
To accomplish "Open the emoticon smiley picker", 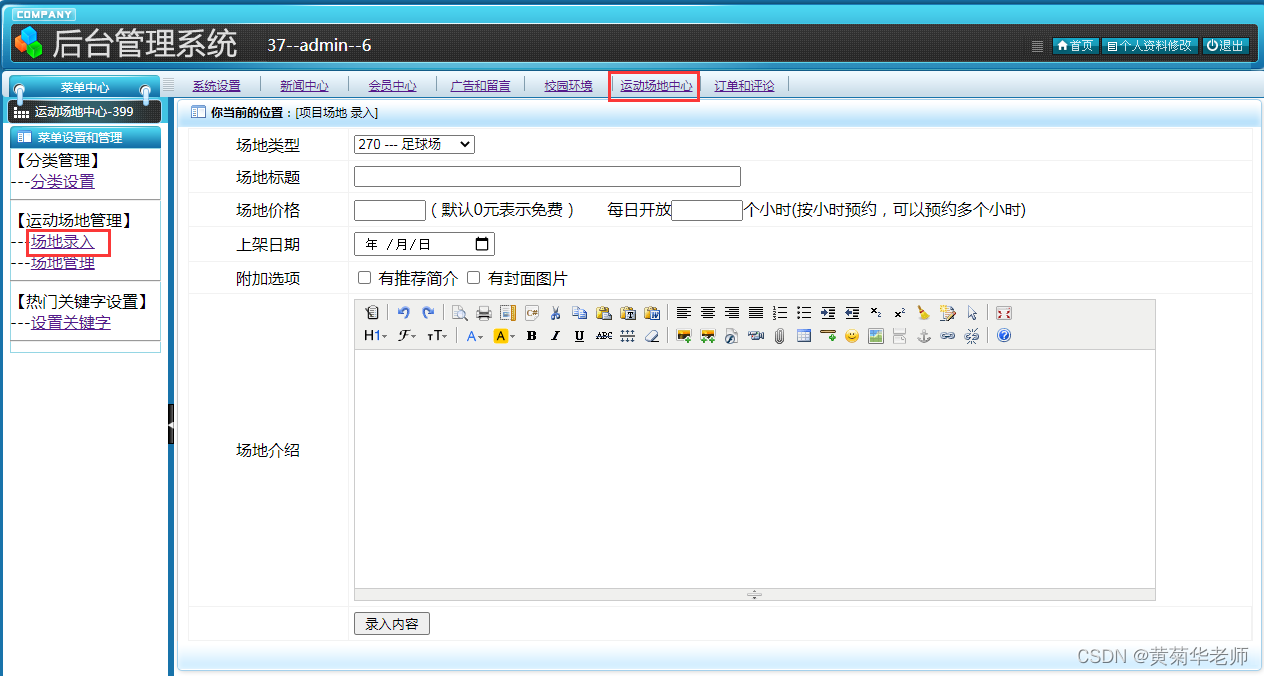I will click(x=851, y=336).
